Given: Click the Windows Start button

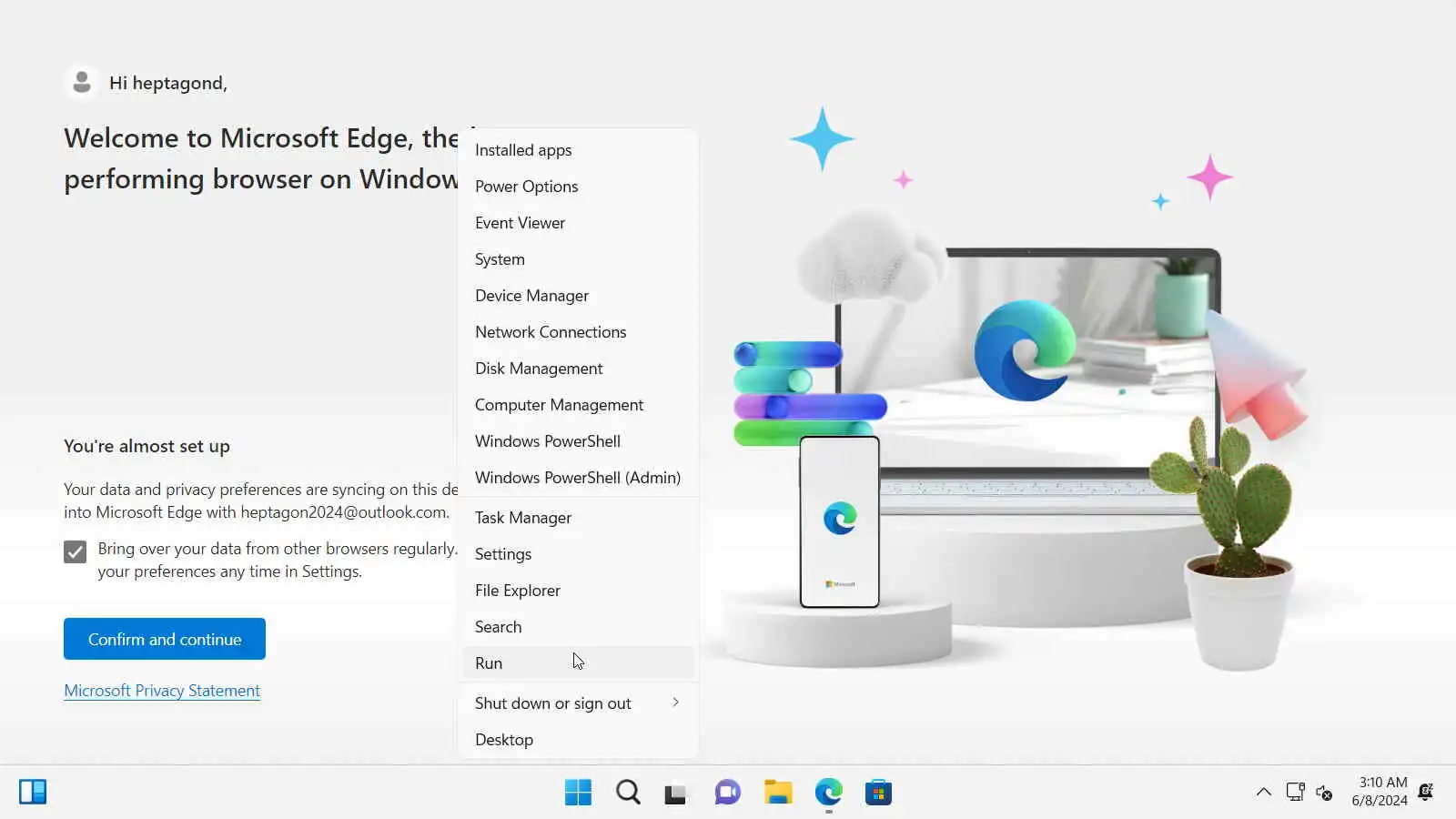Looking at the screenshot, I should tap(578, 792).
